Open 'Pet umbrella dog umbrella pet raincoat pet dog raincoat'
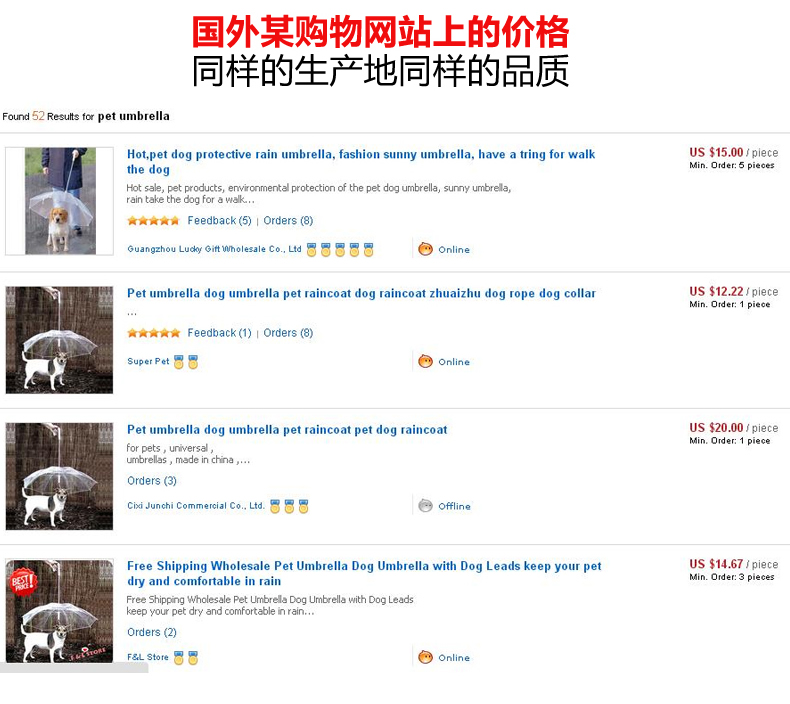The height and width of the screenshot is (704, 790). coord(287,430)
